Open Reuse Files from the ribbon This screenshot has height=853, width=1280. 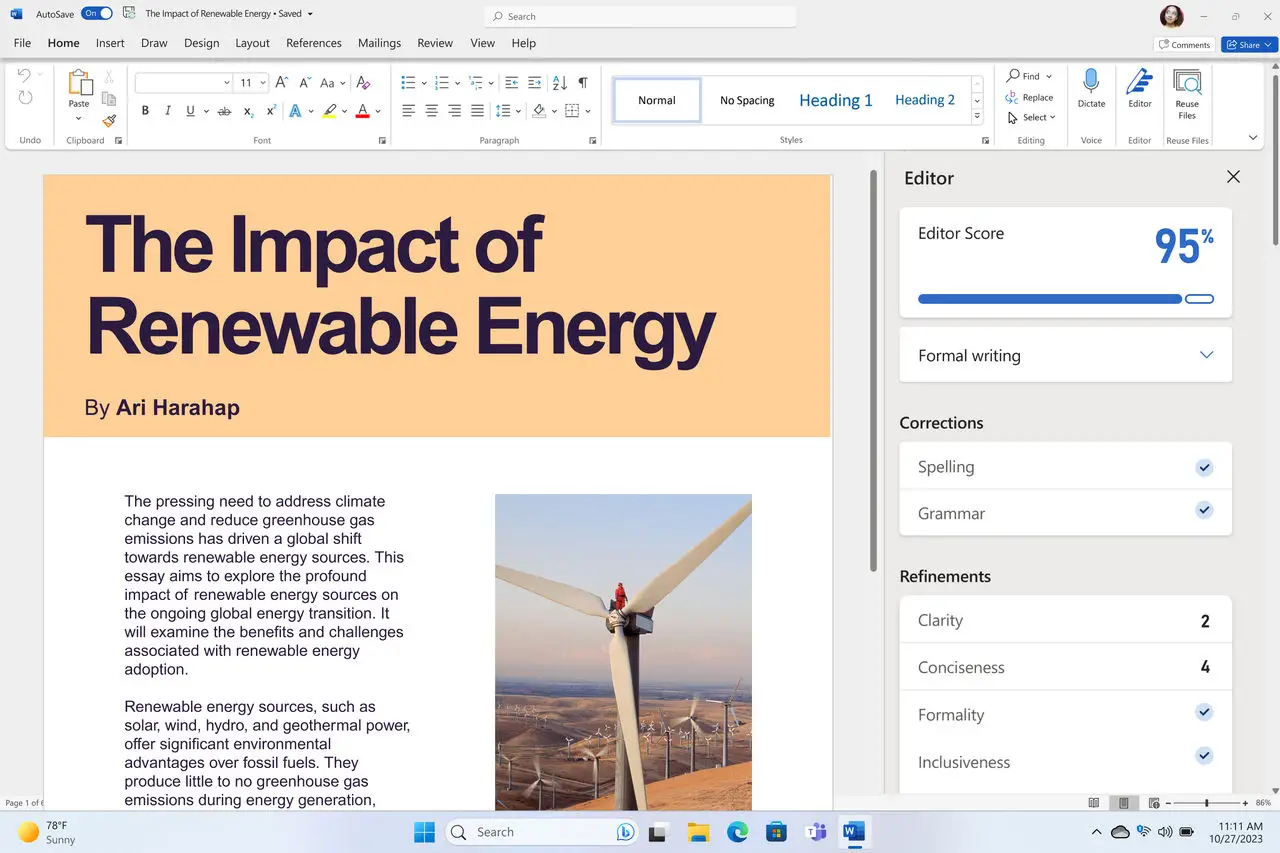click(x=1187, y=94)
